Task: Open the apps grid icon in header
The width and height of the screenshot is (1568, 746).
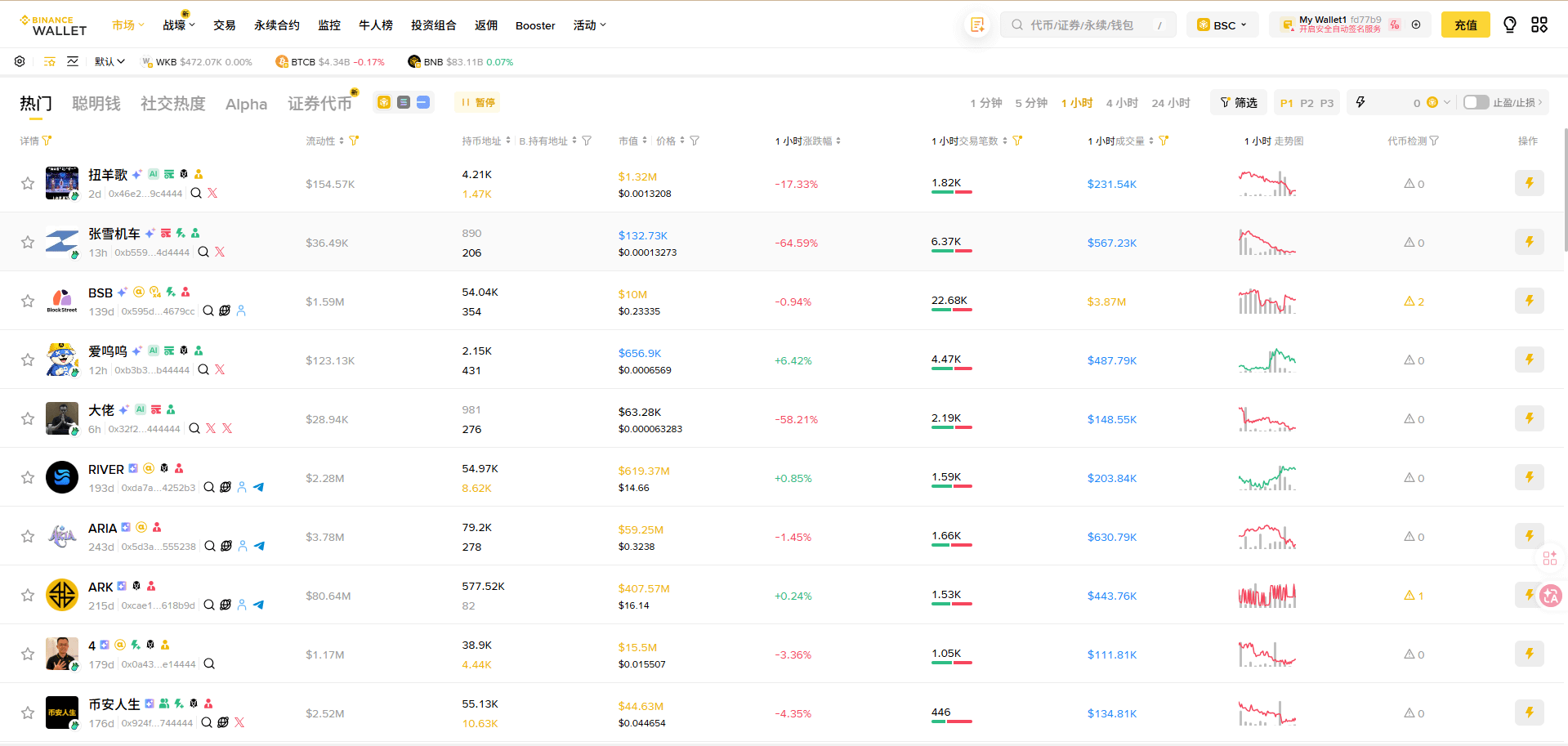Action: point(1539,25)
